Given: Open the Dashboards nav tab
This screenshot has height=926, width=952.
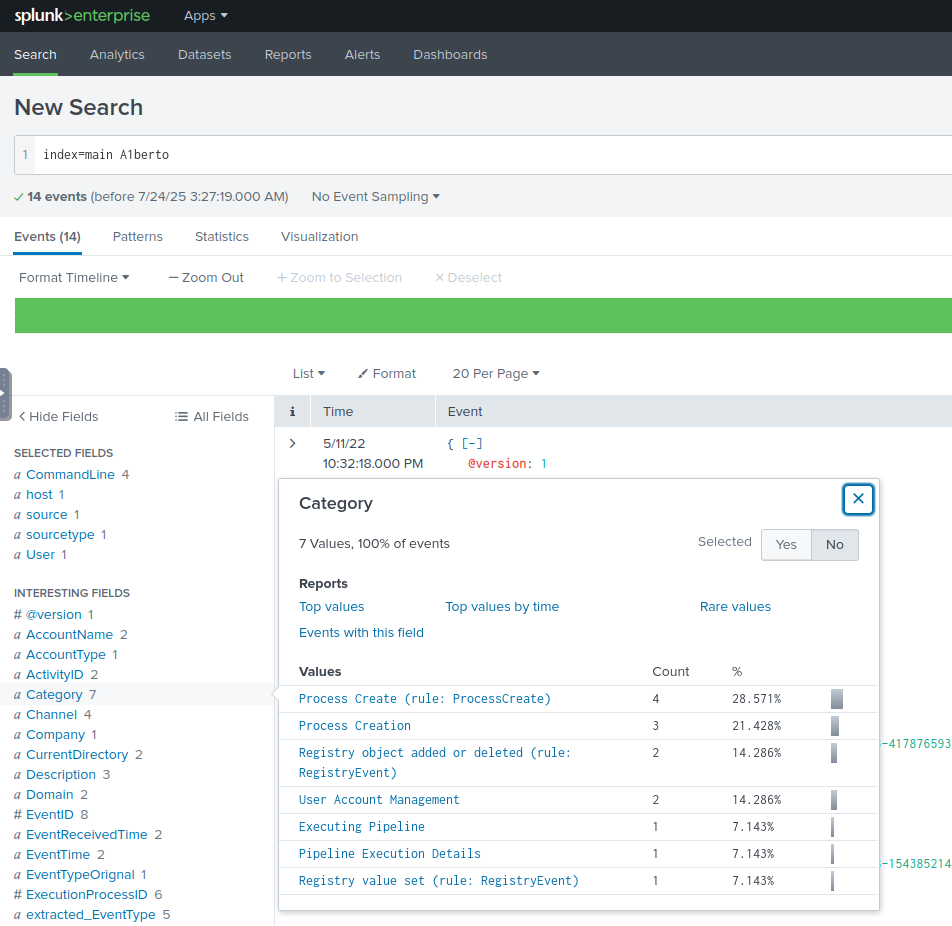Looking at the screenshot, I should [x=450, y=55].
